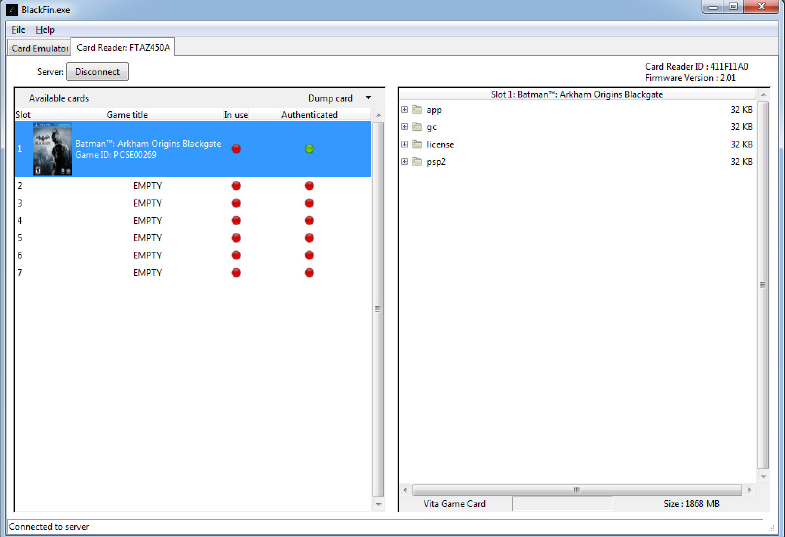This screenshot has width=785, height=537.
Task: Click slot 3 Authenticated red indicator
Action: (309, 203)
